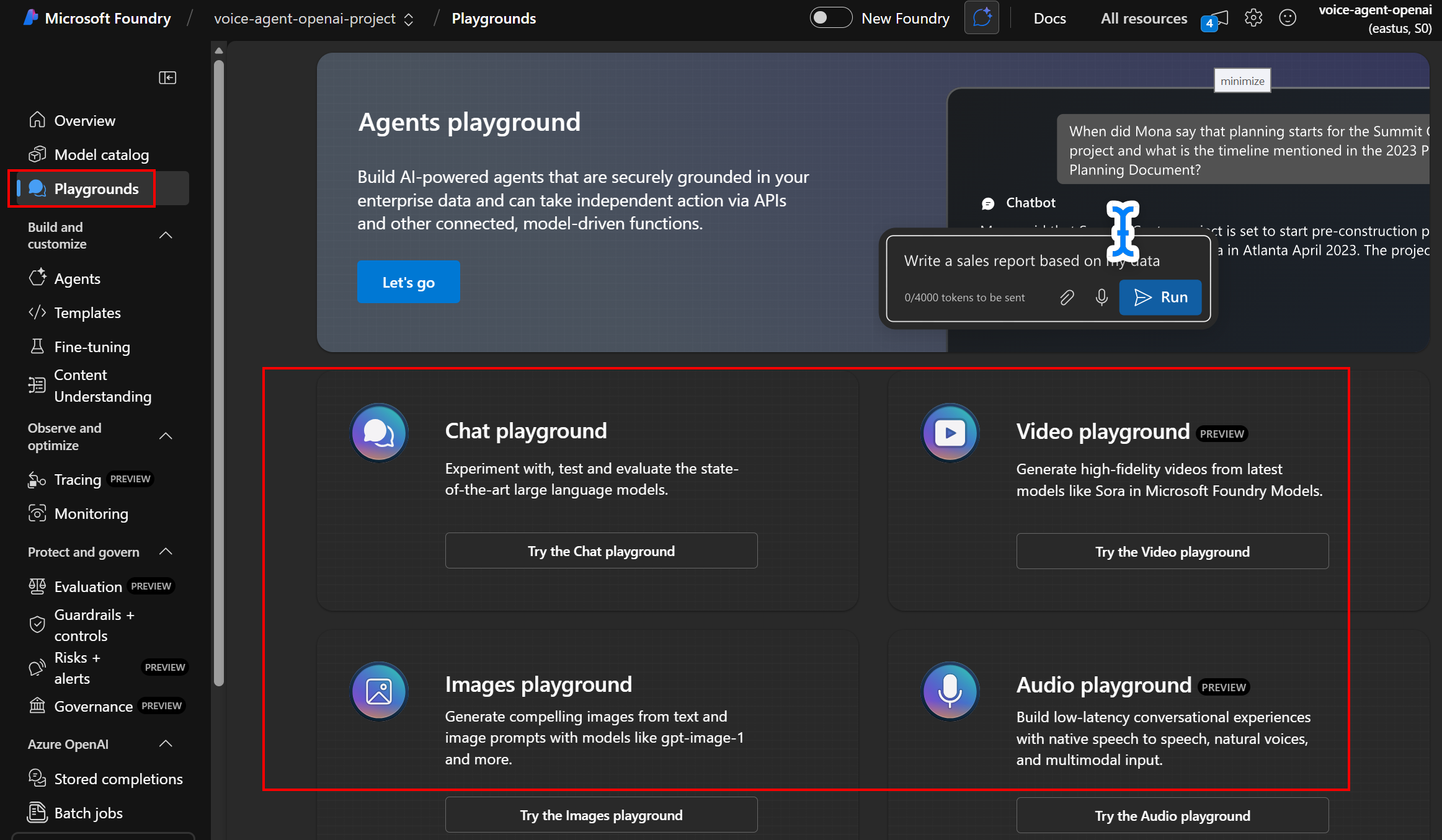Click the paperclip attachment icon
Screen dimensions: 1442x840
(1067, 298)
